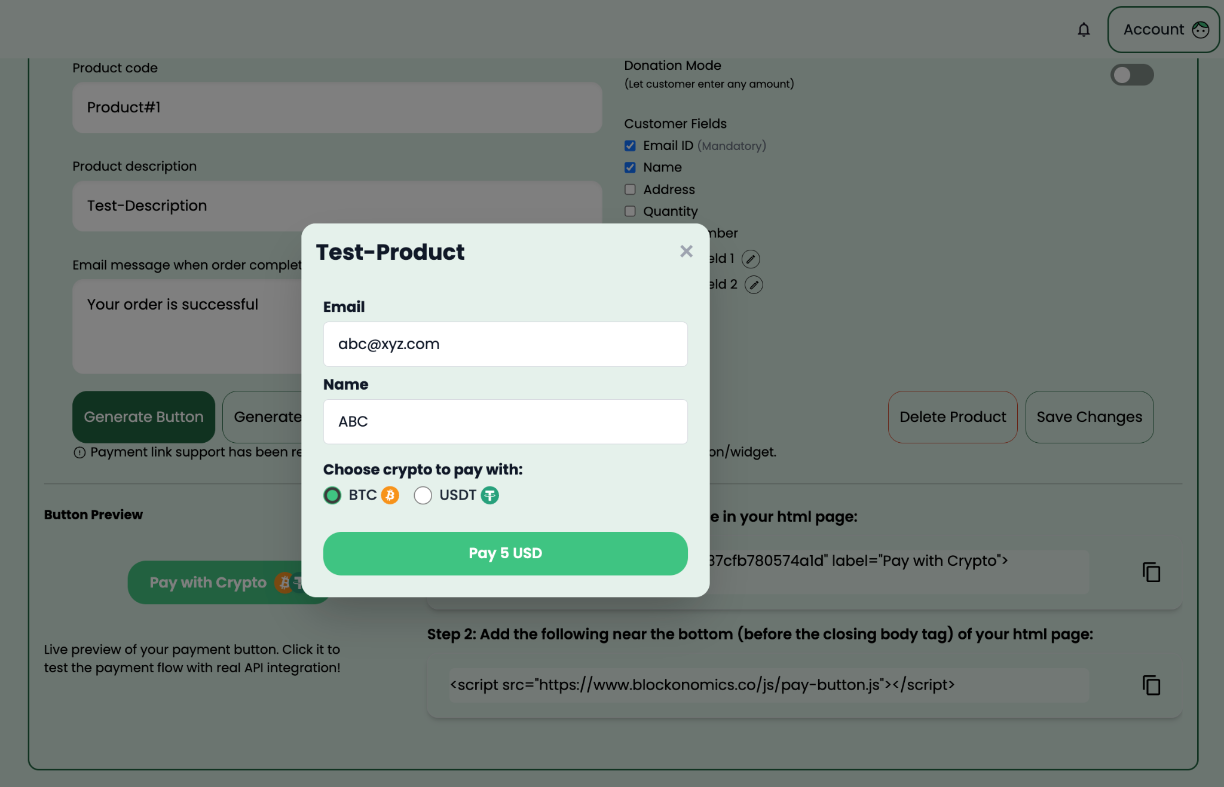Select BTC as the payment crypto
The height and width of the screenshot is (787, 1224).
pos(332,495)
